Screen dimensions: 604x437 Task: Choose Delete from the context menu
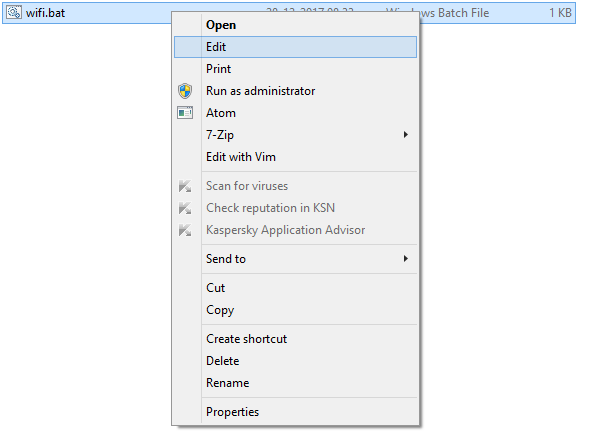pyautogui.click(x=295, y=361)
